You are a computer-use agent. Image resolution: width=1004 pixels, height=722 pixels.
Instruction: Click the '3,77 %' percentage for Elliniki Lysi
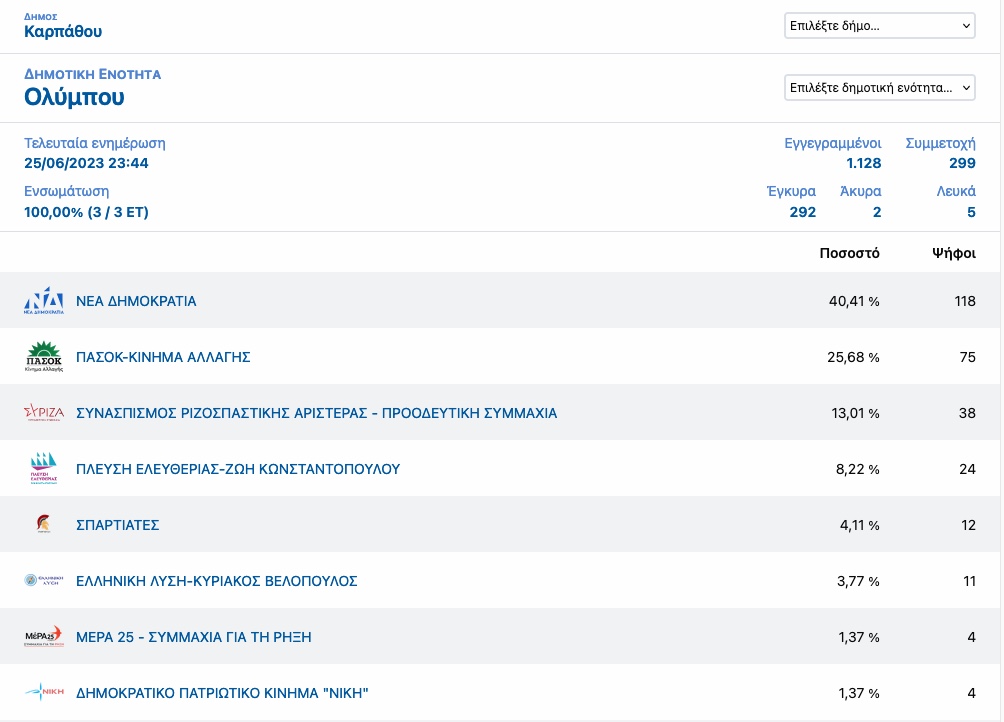click(x=859, y=581)
